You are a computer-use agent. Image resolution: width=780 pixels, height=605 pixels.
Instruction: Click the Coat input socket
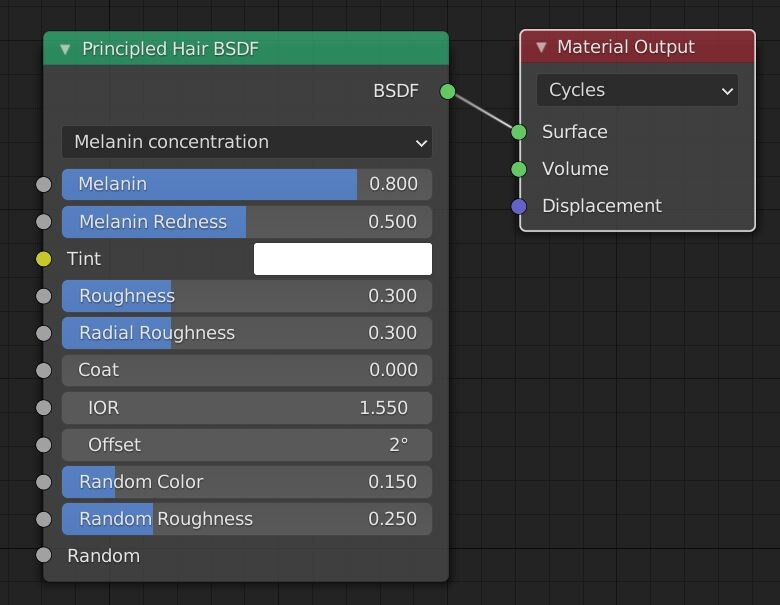44,371
